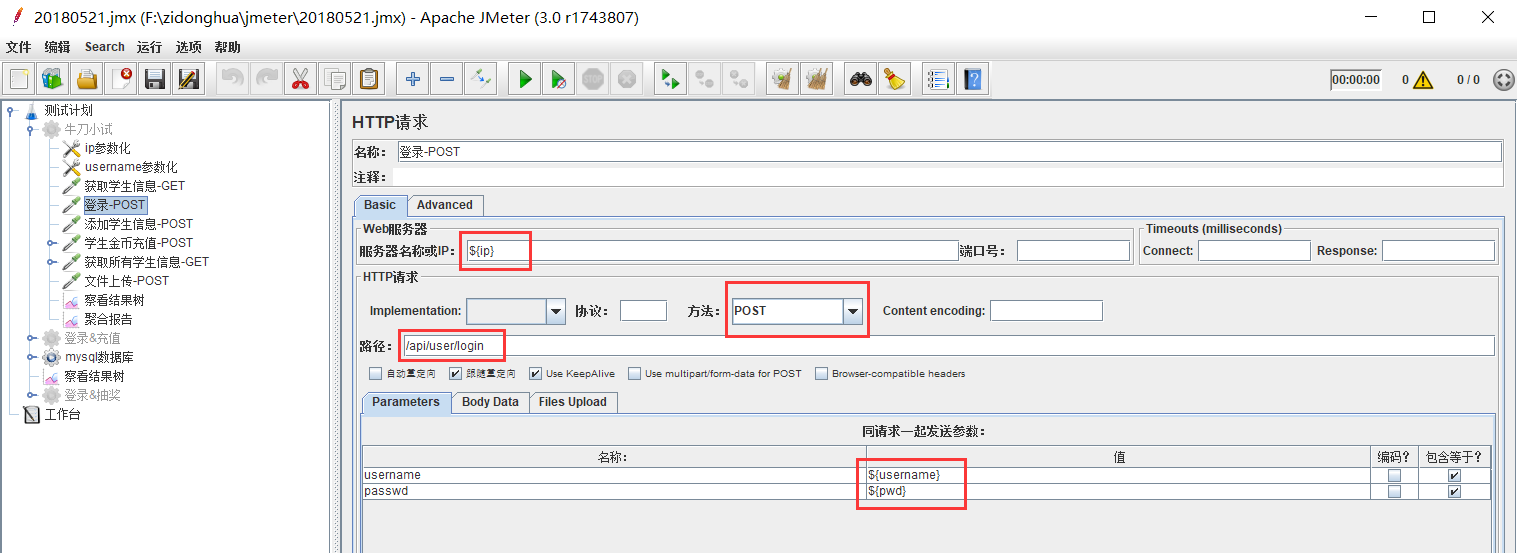This screenshot has width=1517, height=553.
Task: Click the 端口号 input field
Action: coord(1073,251)
